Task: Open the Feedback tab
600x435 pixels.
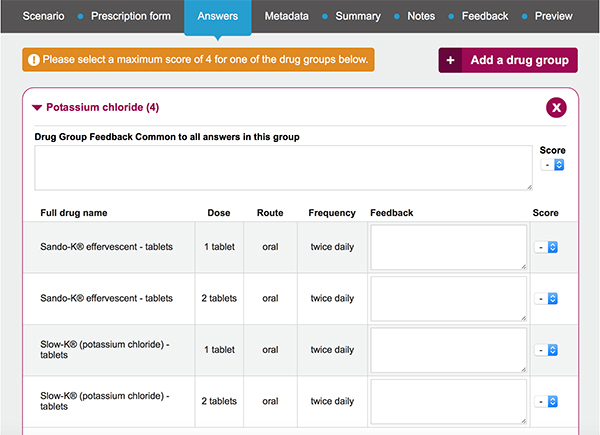Action: pos(485,16)
